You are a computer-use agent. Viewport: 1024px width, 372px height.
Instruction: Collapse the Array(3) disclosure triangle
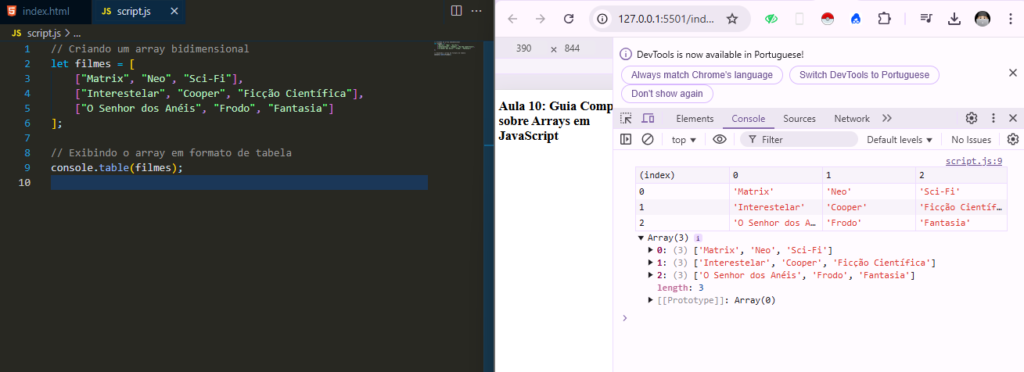641,238
